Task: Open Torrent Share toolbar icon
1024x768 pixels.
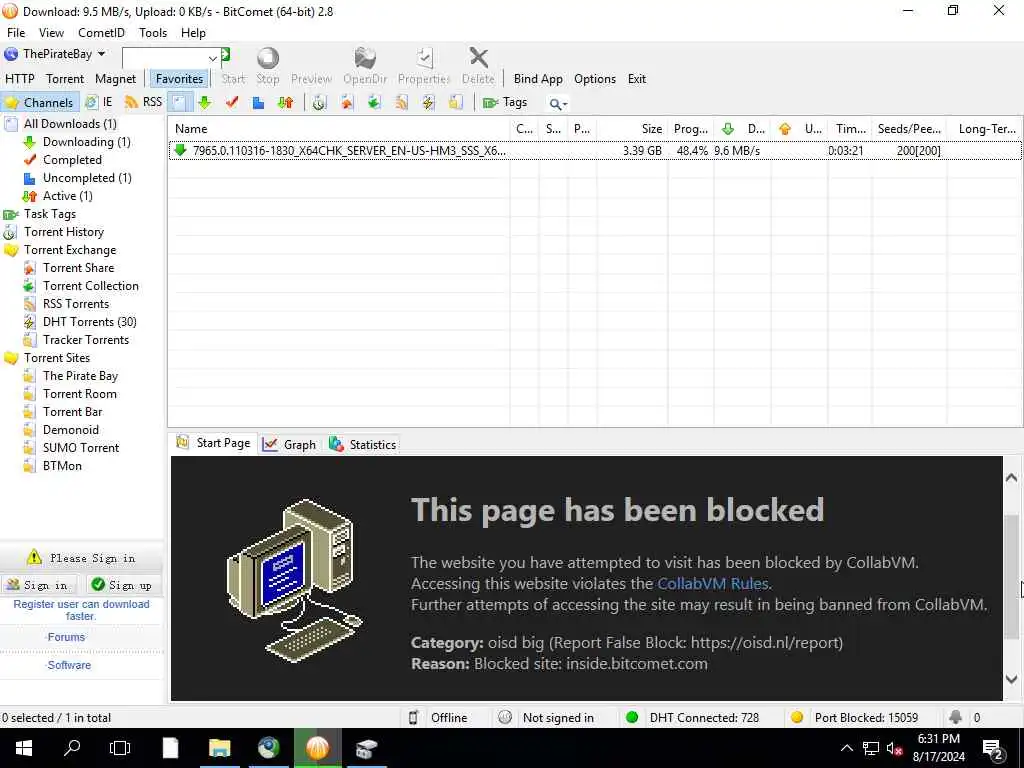Action: click(x=347, y=103)
